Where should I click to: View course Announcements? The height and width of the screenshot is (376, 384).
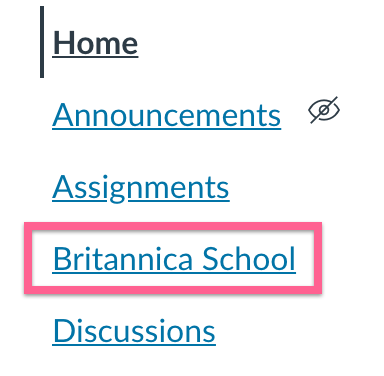[167, 115]
